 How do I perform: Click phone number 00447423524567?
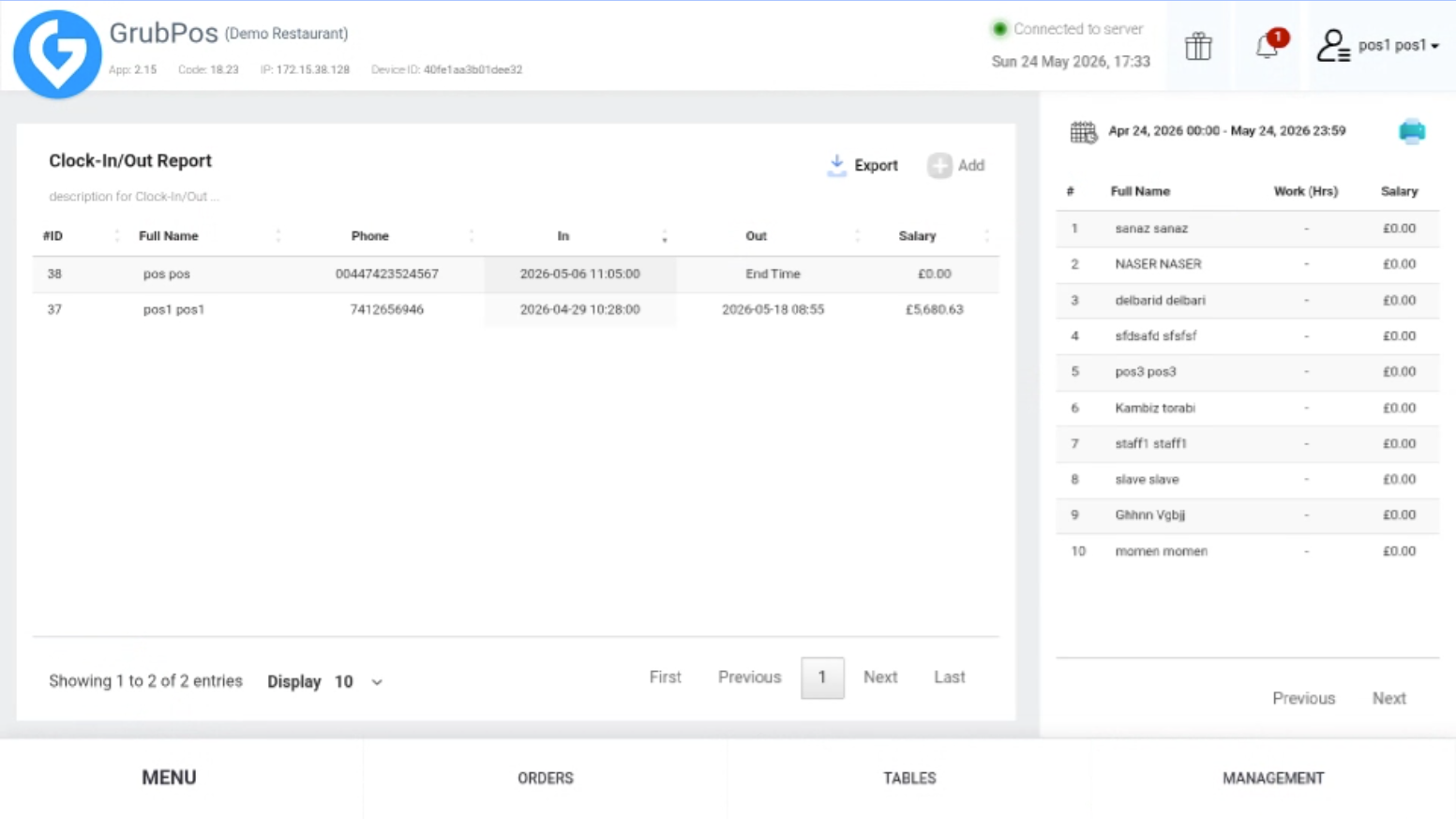(x=387, y=275)
